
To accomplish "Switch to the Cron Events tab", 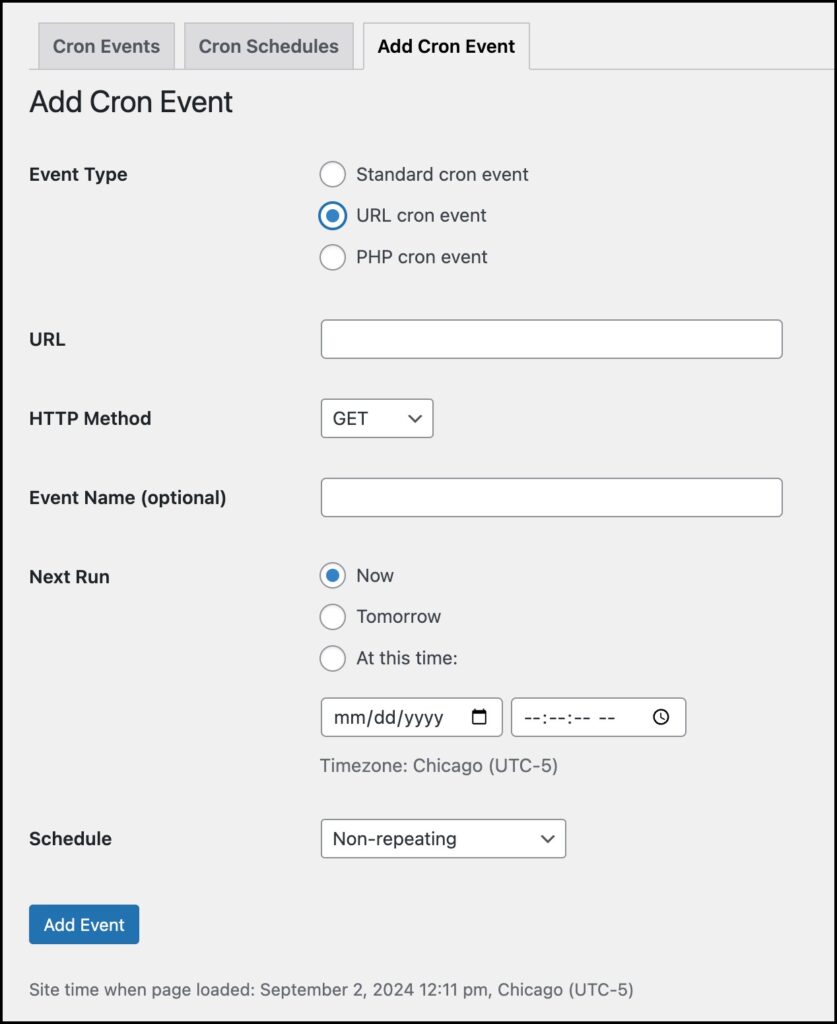I will tap(106, 46).
